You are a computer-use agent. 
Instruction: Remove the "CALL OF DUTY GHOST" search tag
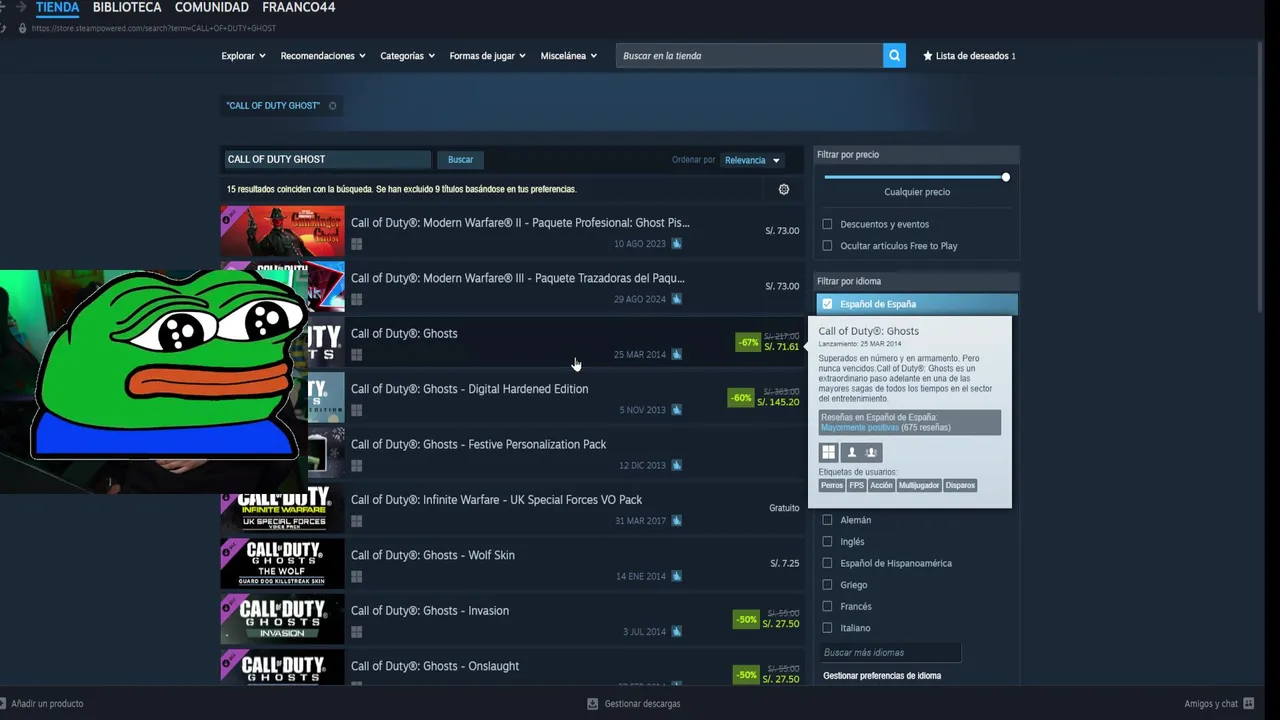[333, 106]
